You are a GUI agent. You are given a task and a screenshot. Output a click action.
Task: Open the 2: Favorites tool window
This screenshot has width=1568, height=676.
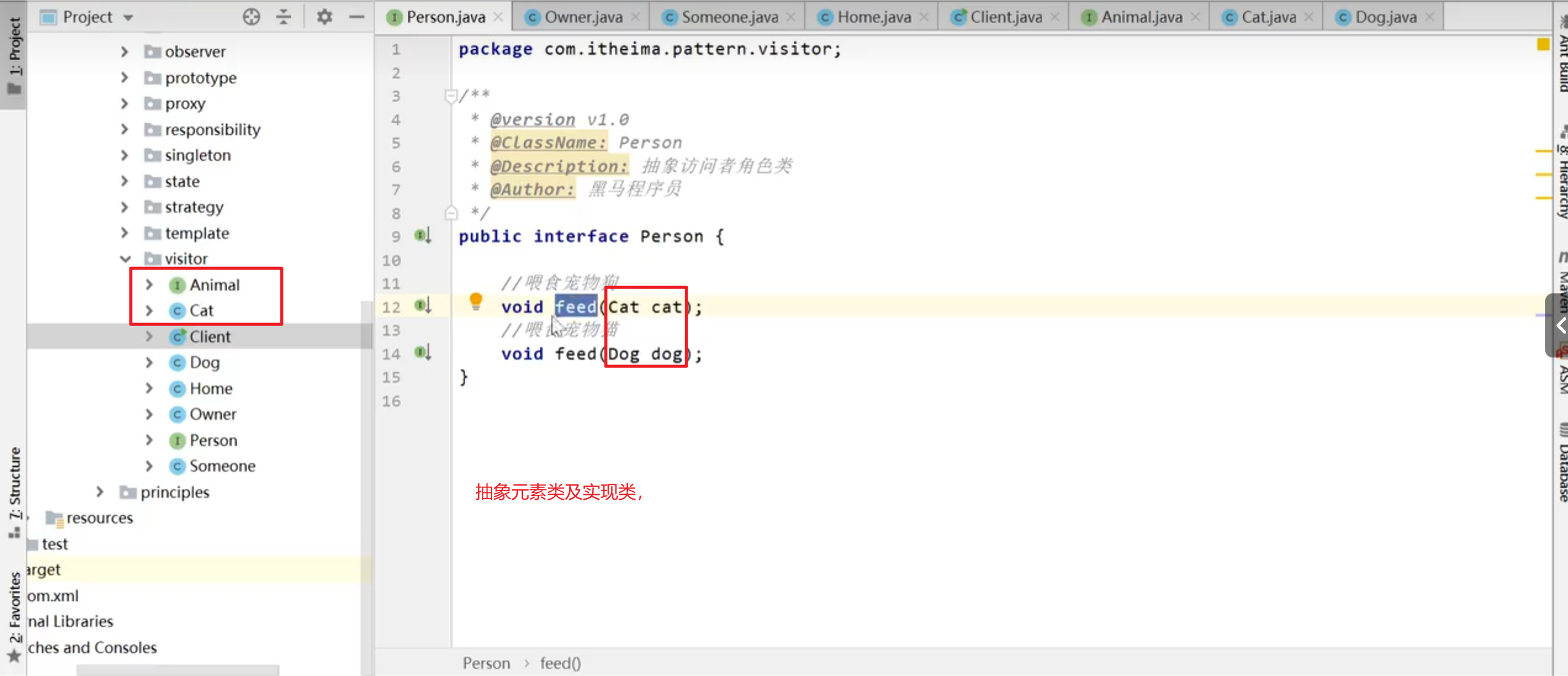(14, 616)
